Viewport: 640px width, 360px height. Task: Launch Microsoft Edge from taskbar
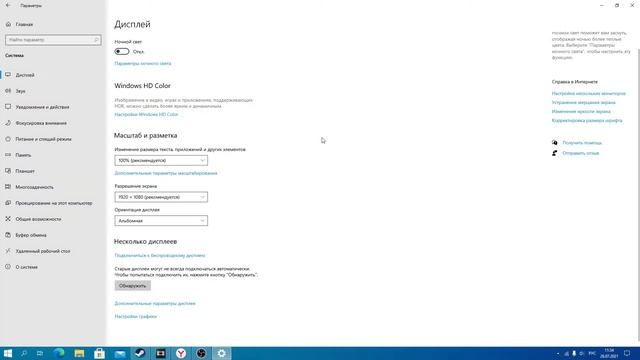pos(59,353)
